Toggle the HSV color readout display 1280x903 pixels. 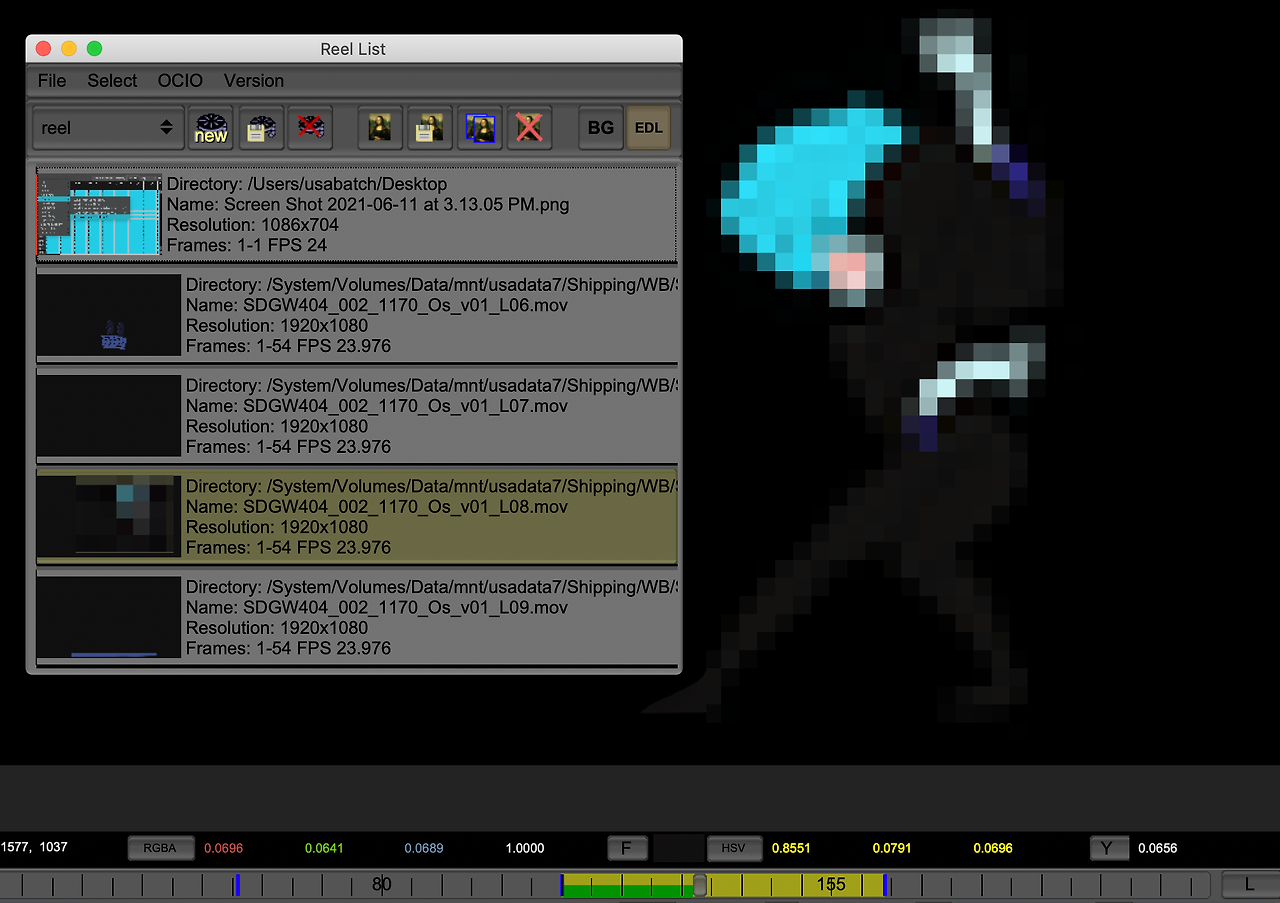pyautogui.click(x=735, y=847)
